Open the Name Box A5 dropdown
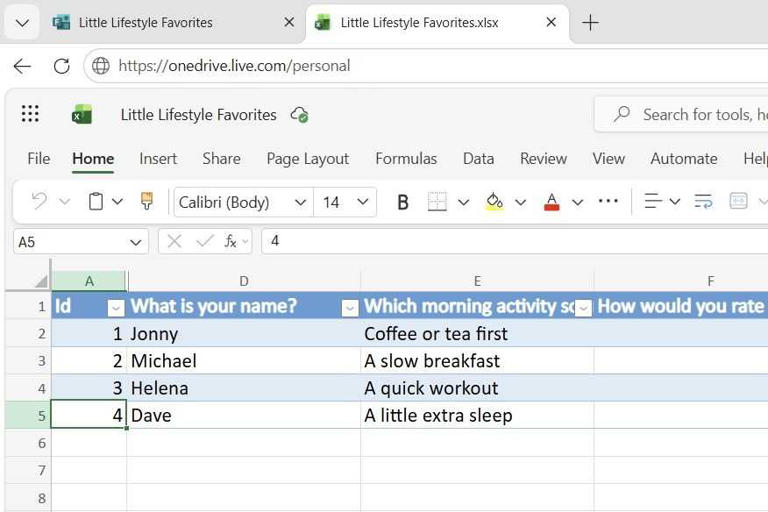Viewport: 768px width, 512px height. (136, 242)
